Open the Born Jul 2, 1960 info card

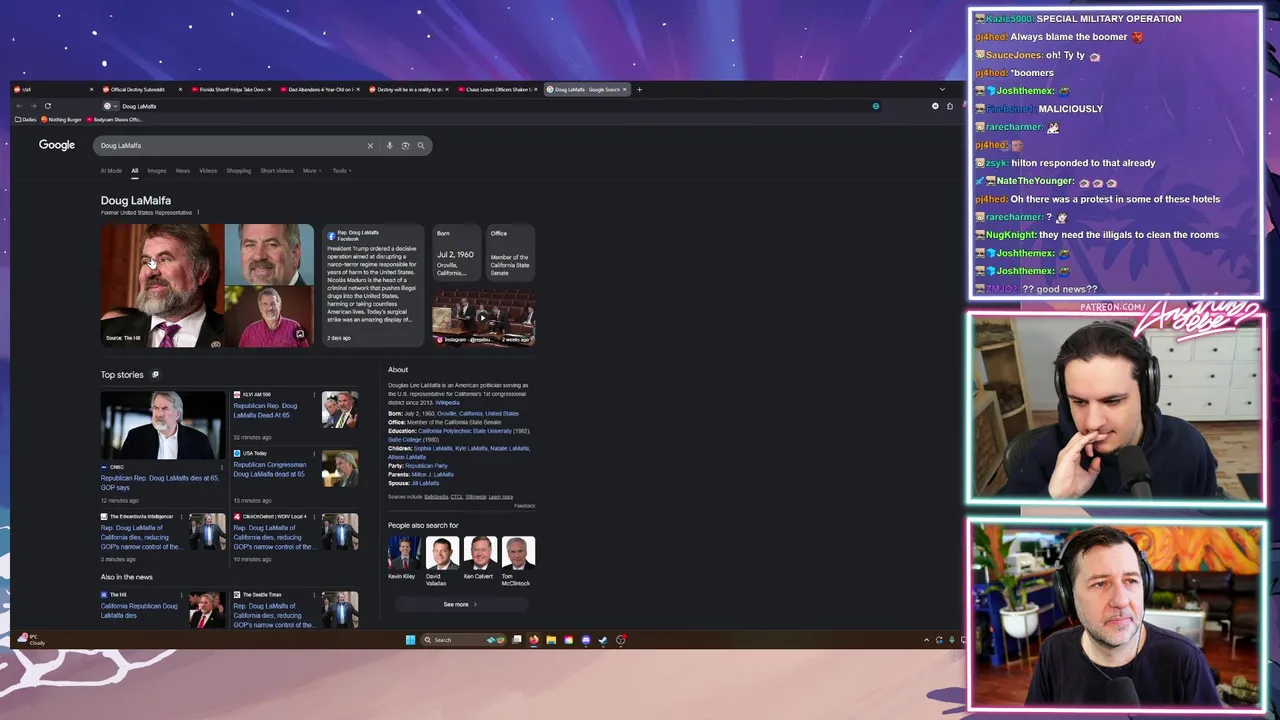[x=456, y=254]
